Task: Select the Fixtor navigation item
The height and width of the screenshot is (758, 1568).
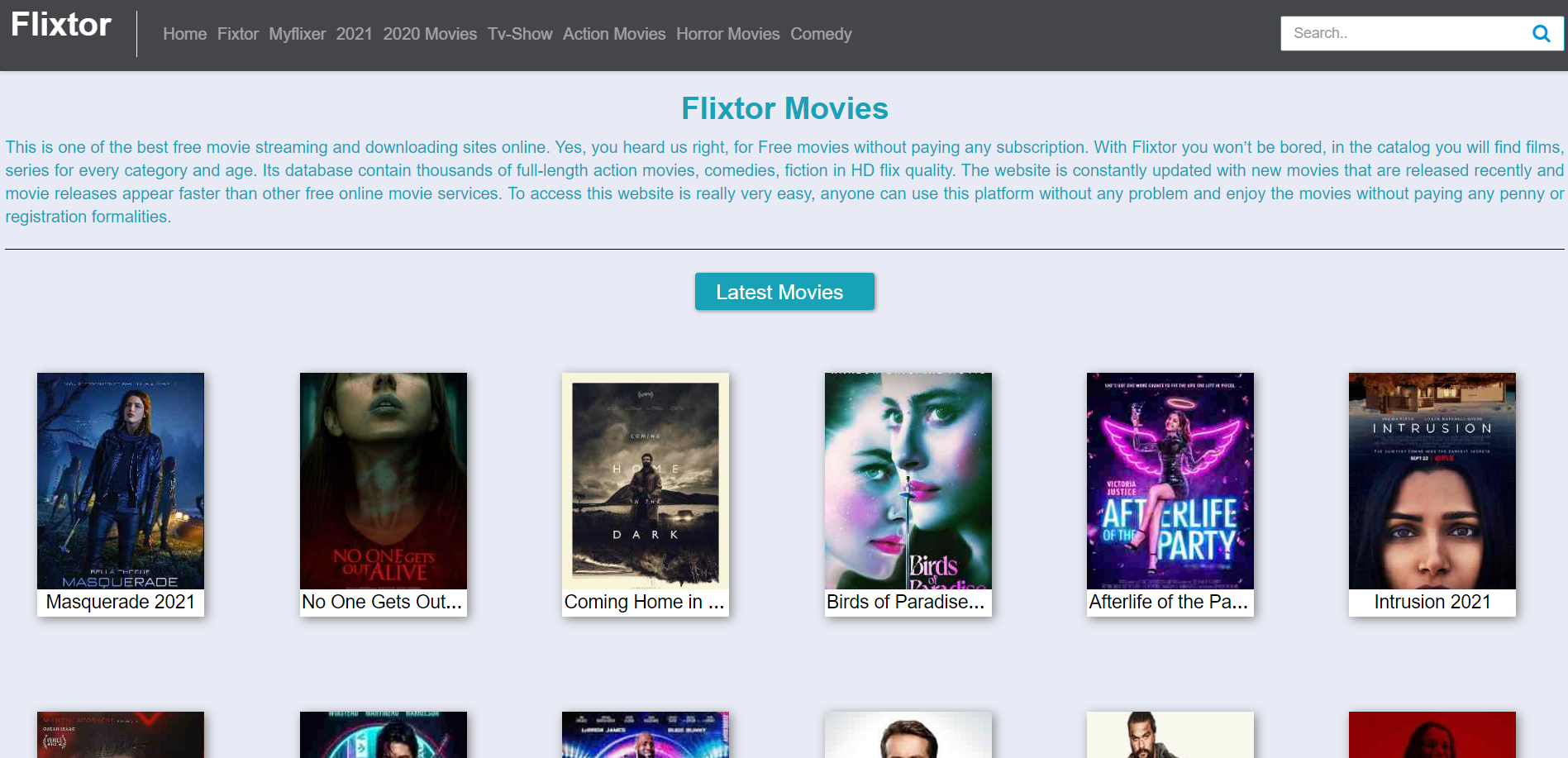Action: click(238, 34)
